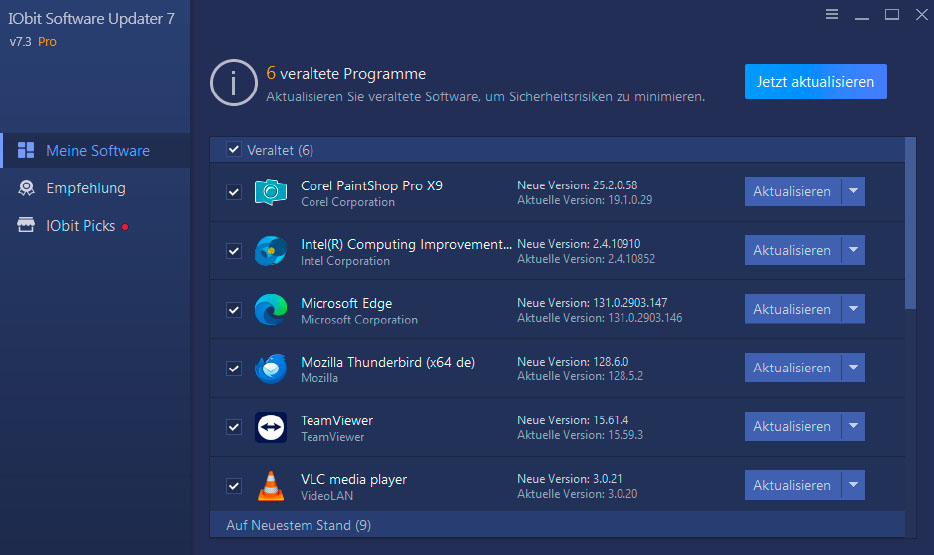Image resolution: width=934 pixels, height=555 pixels.
Task: Click the 6 veraltete Programme heading
Action: pyautogui.click(x=346, y=73)
